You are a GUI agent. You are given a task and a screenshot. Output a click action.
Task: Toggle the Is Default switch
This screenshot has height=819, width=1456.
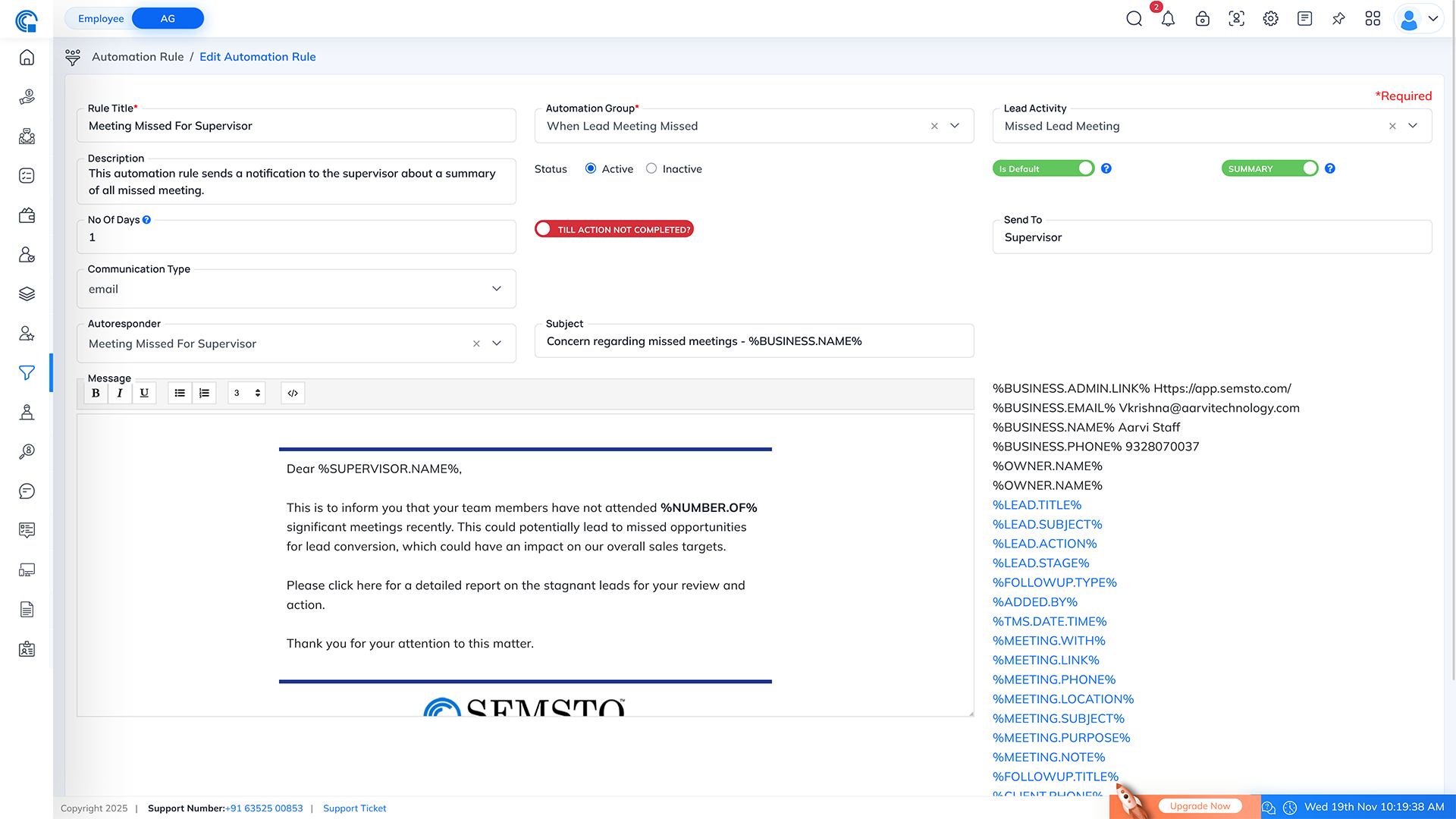pyautogui.click(x=1043, y=168)
